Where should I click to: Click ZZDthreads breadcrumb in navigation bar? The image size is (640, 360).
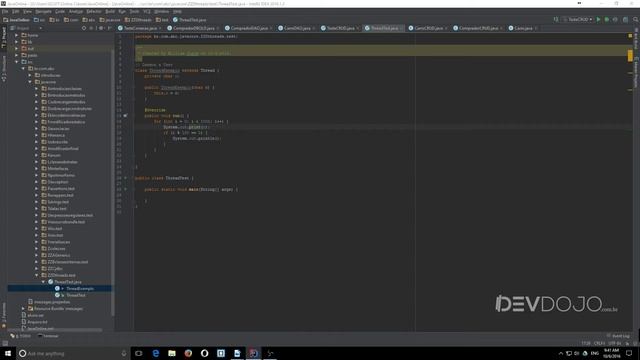pyautogui.click(x=138, y=20)
